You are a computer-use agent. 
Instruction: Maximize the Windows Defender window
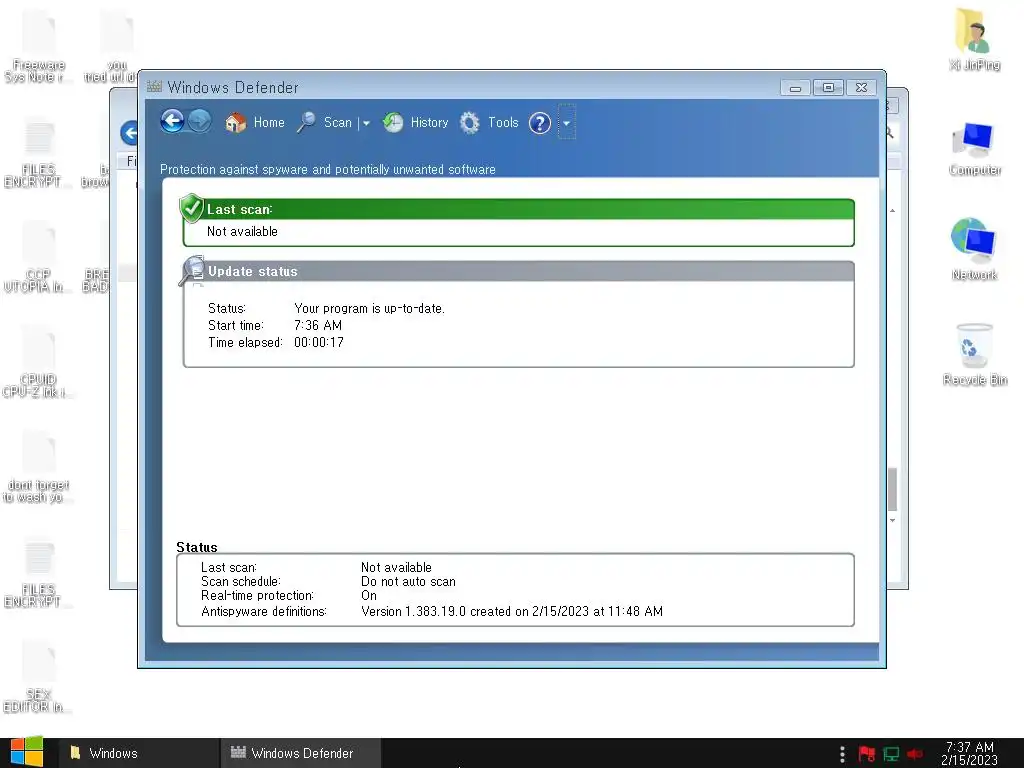pos(828,88)
